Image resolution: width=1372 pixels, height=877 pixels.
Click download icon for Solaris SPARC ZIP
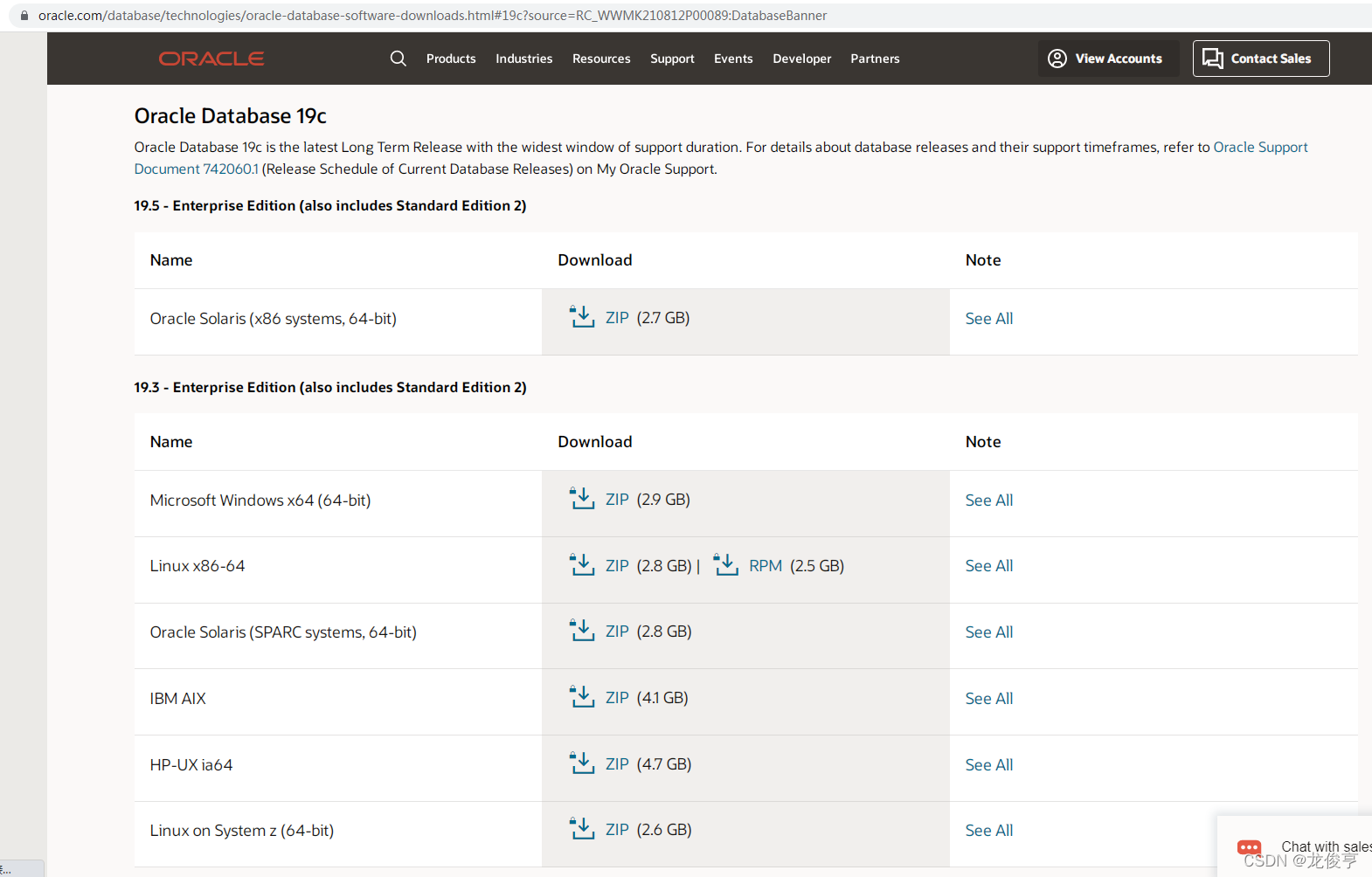pyautogui.click(x=582, y=631)
